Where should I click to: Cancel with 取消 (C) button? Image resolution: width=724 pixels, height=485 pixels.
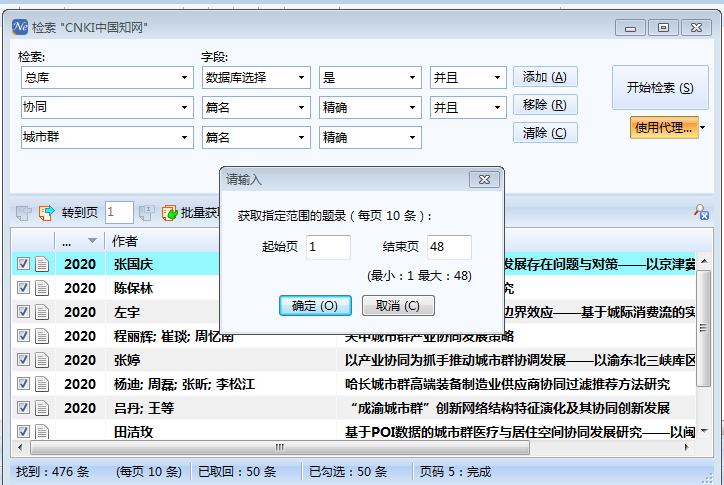coord(398,306)
